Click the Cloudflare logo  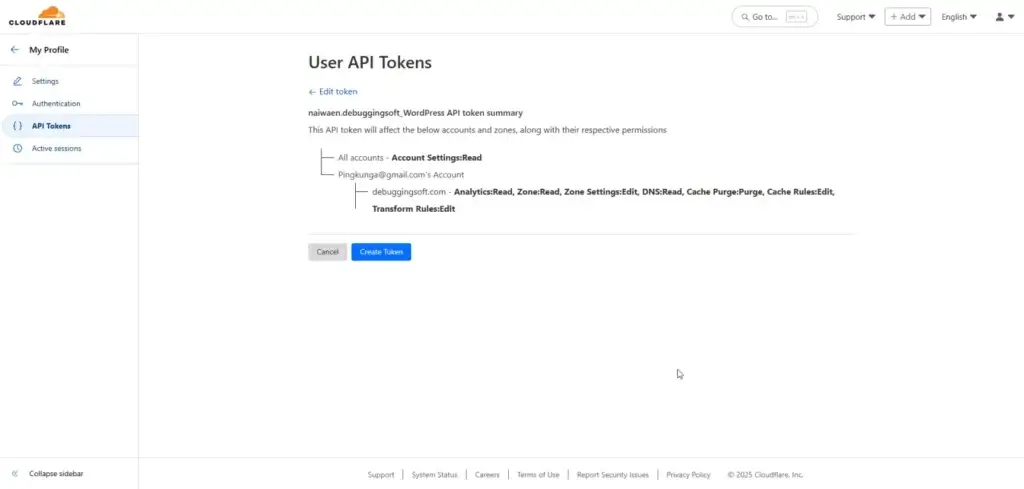(x=37, y=16)
